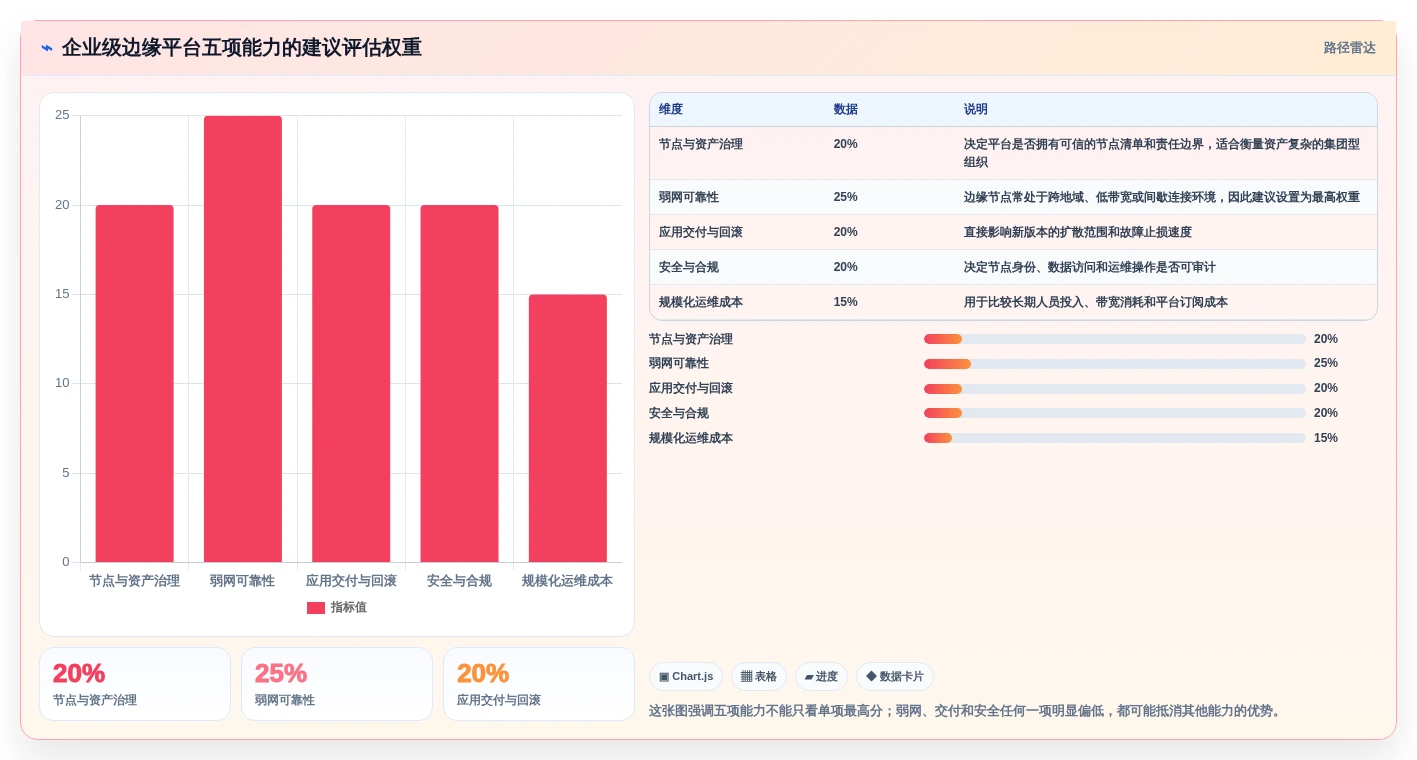Image resolution: width=1417 pixels, height=760 pixels.
Task: Click the 数据 column header
Action: 846,110
